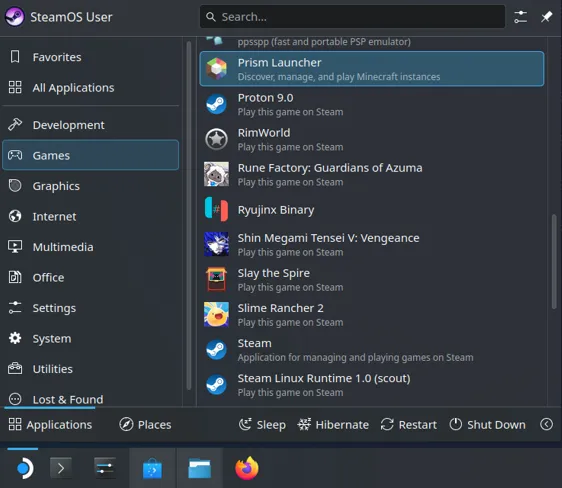
Task: Select the Development category
Action: click(90, 125)
